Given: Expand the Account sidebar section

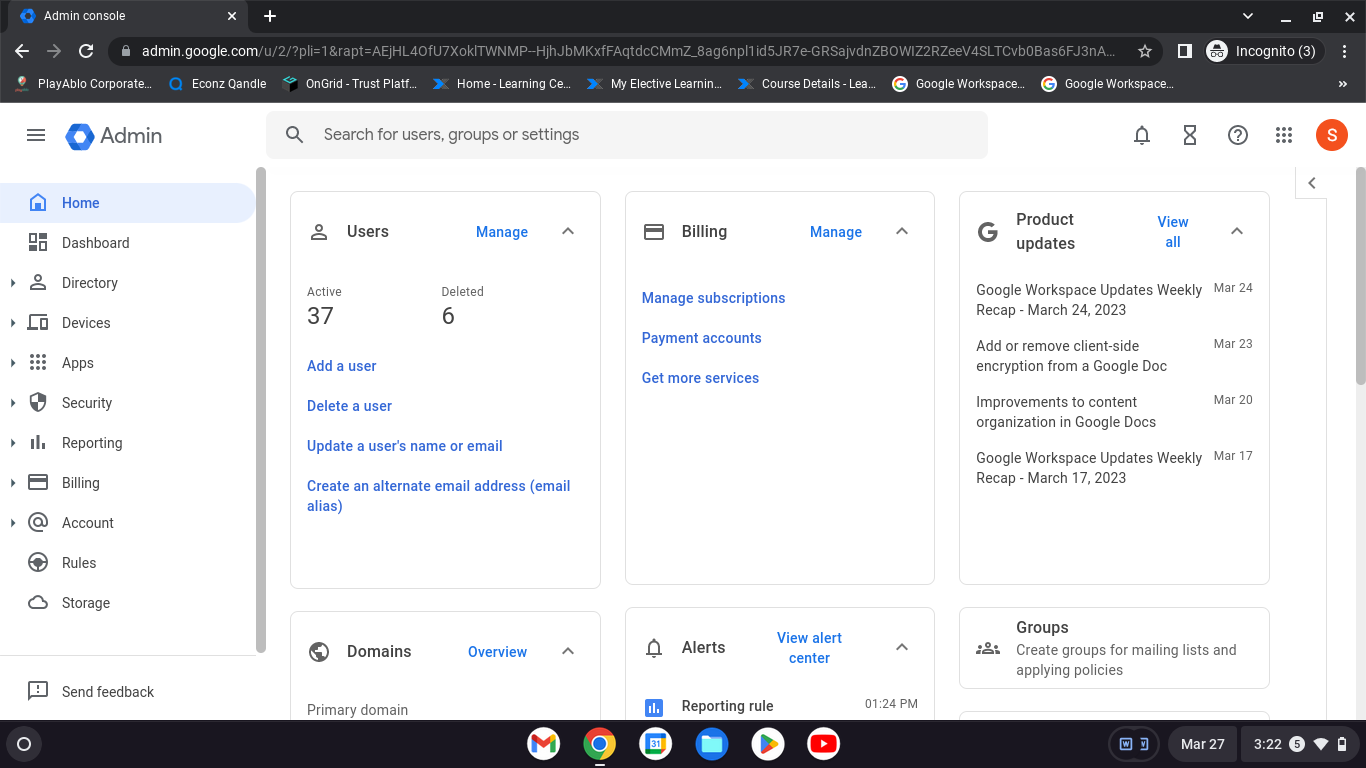Looking at the screenshot, I should [x=13, y=523].
